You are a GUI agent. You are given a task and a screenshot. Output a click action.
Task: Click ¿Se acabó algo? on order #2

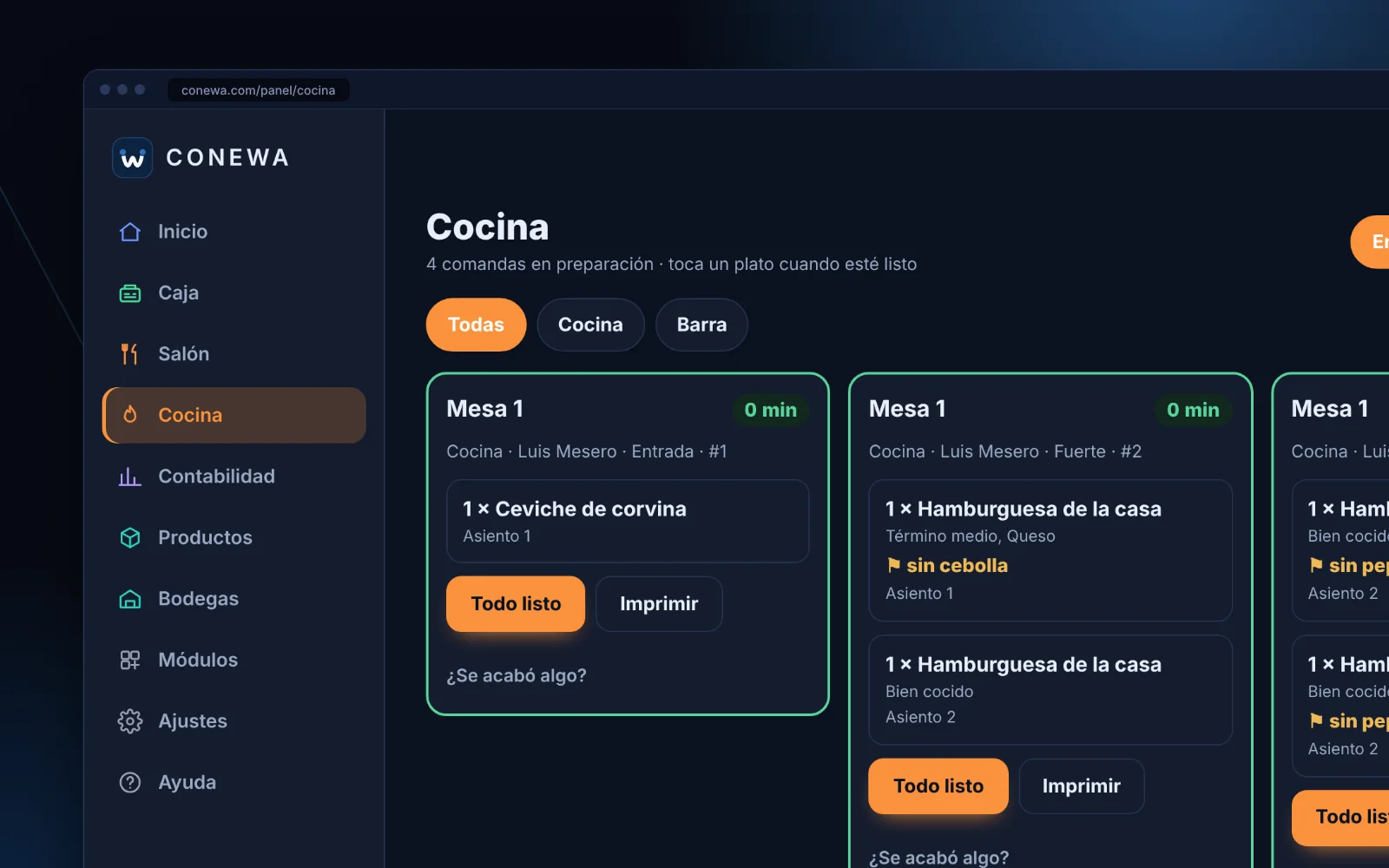(939, 858)
